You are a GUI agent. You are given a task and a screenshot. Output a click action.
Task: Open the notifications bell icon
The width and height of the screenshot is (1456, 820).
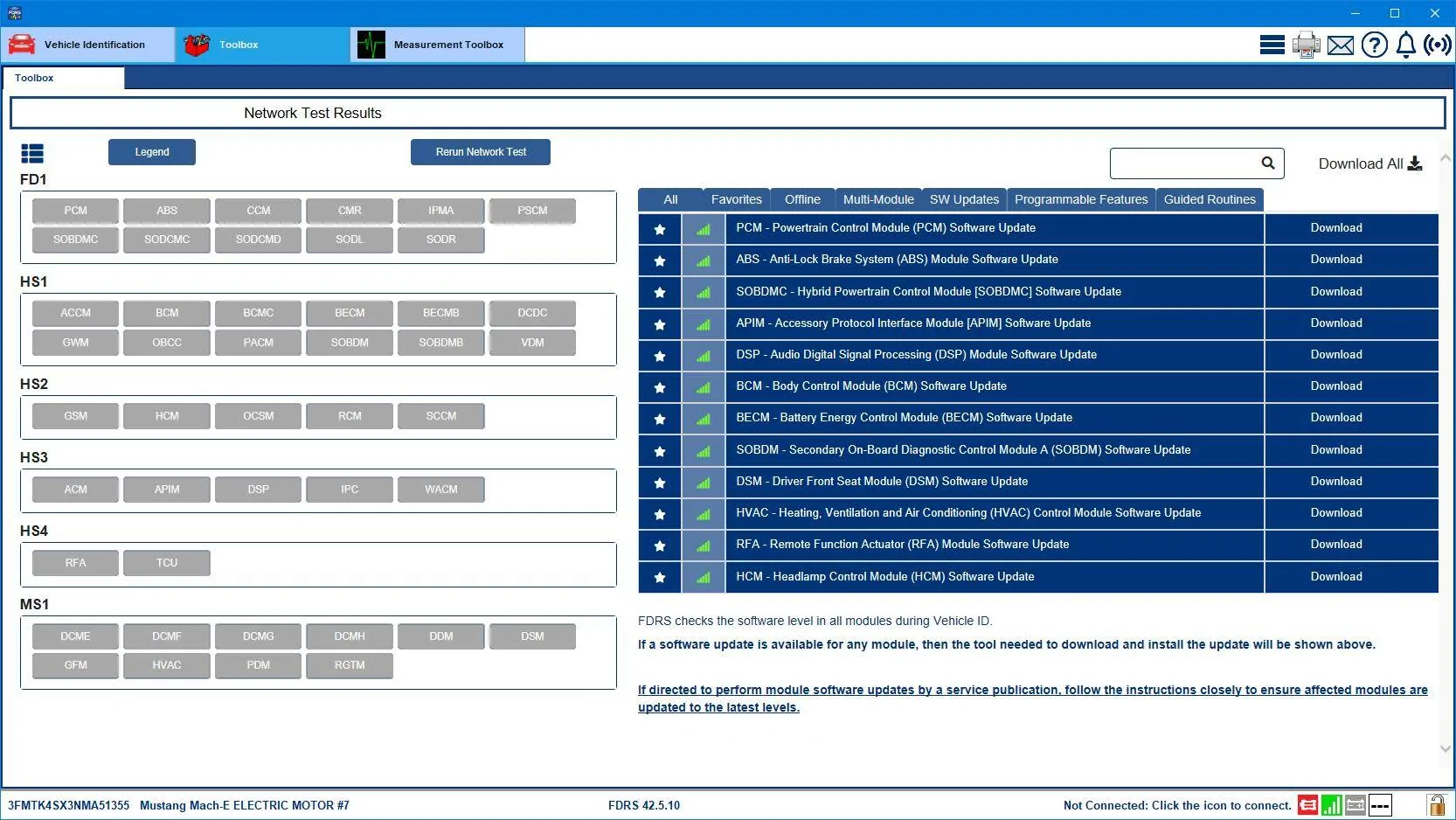[x=1405, y=45]
